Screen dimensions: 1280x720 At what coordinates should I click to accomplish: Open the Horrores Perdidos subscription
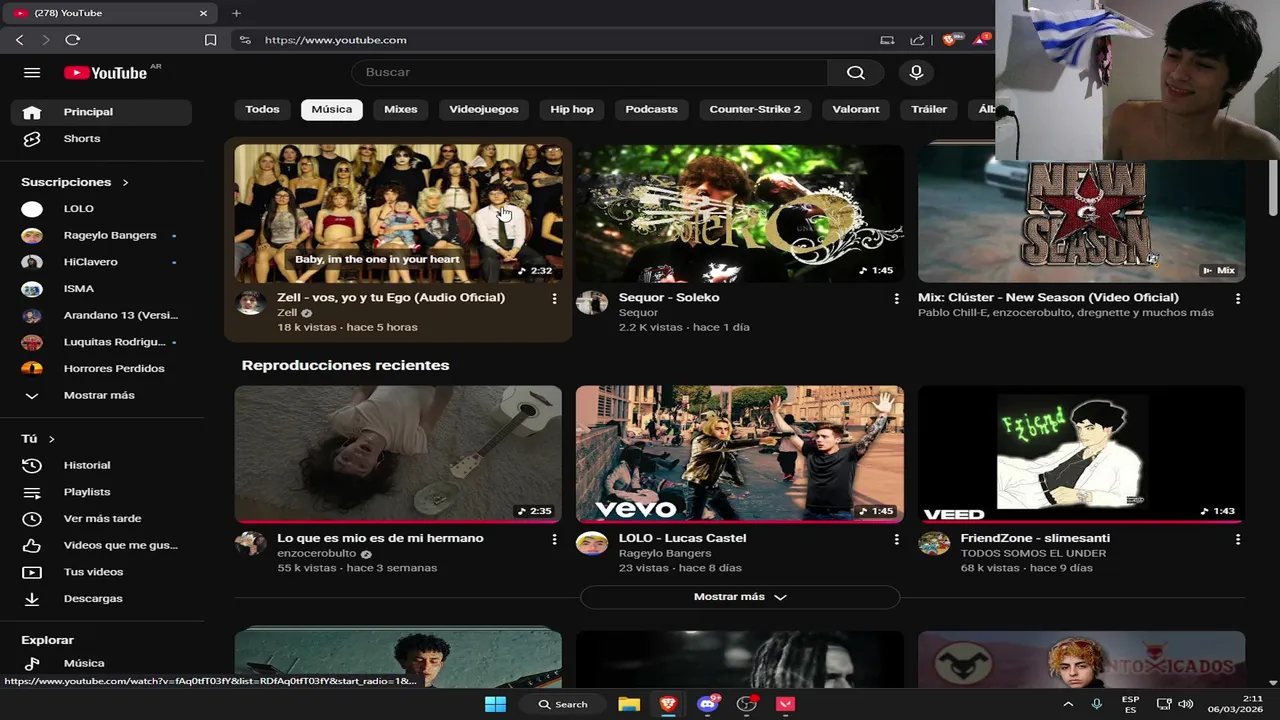coord(101,368)
